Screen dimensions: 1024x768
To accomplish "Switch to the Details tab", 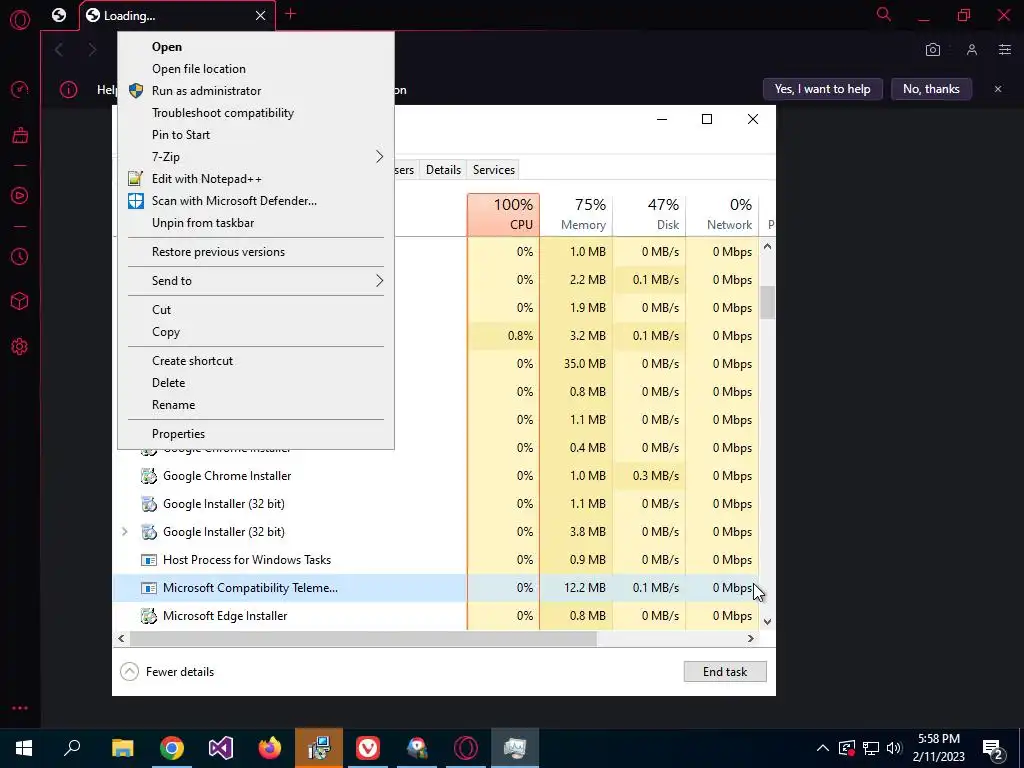I will pyautogui.click(x=443, y=170).
